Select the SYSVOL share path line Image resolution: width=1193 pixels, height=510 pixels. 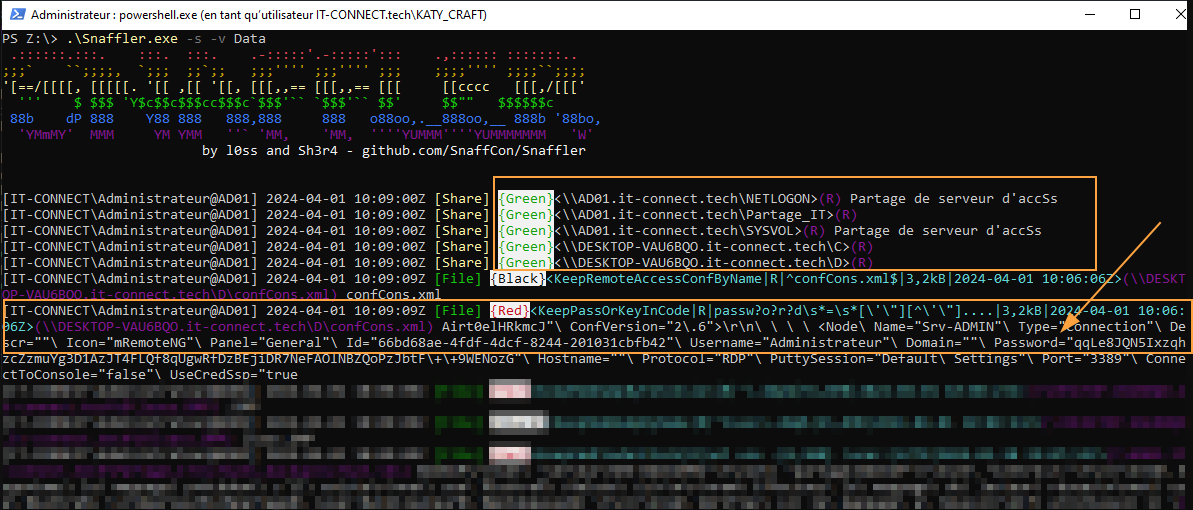point(676,231)
